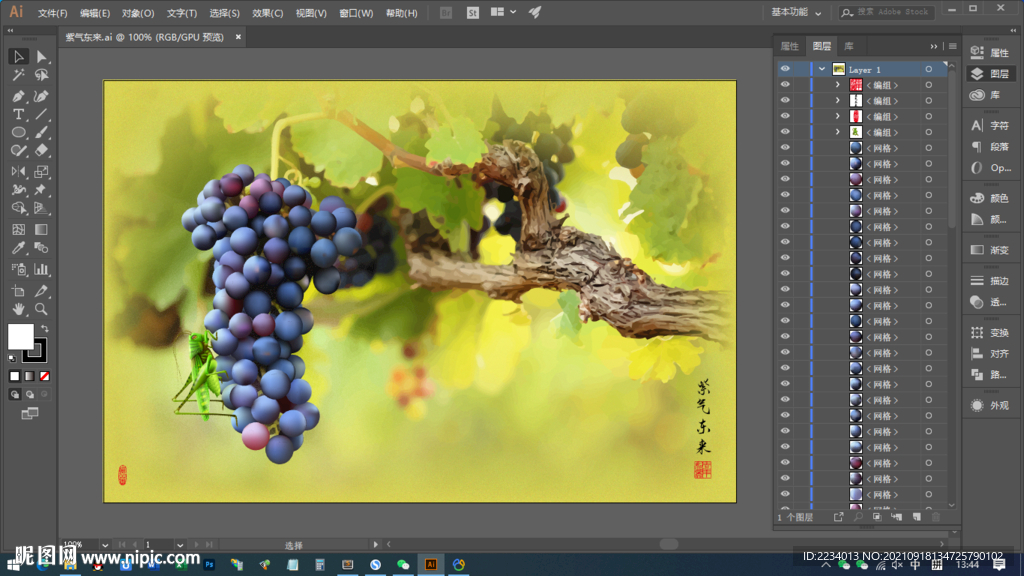Open Adobe Bridge via the Br icon
The width and height of the screenshot is (1024, 576).
446,12
